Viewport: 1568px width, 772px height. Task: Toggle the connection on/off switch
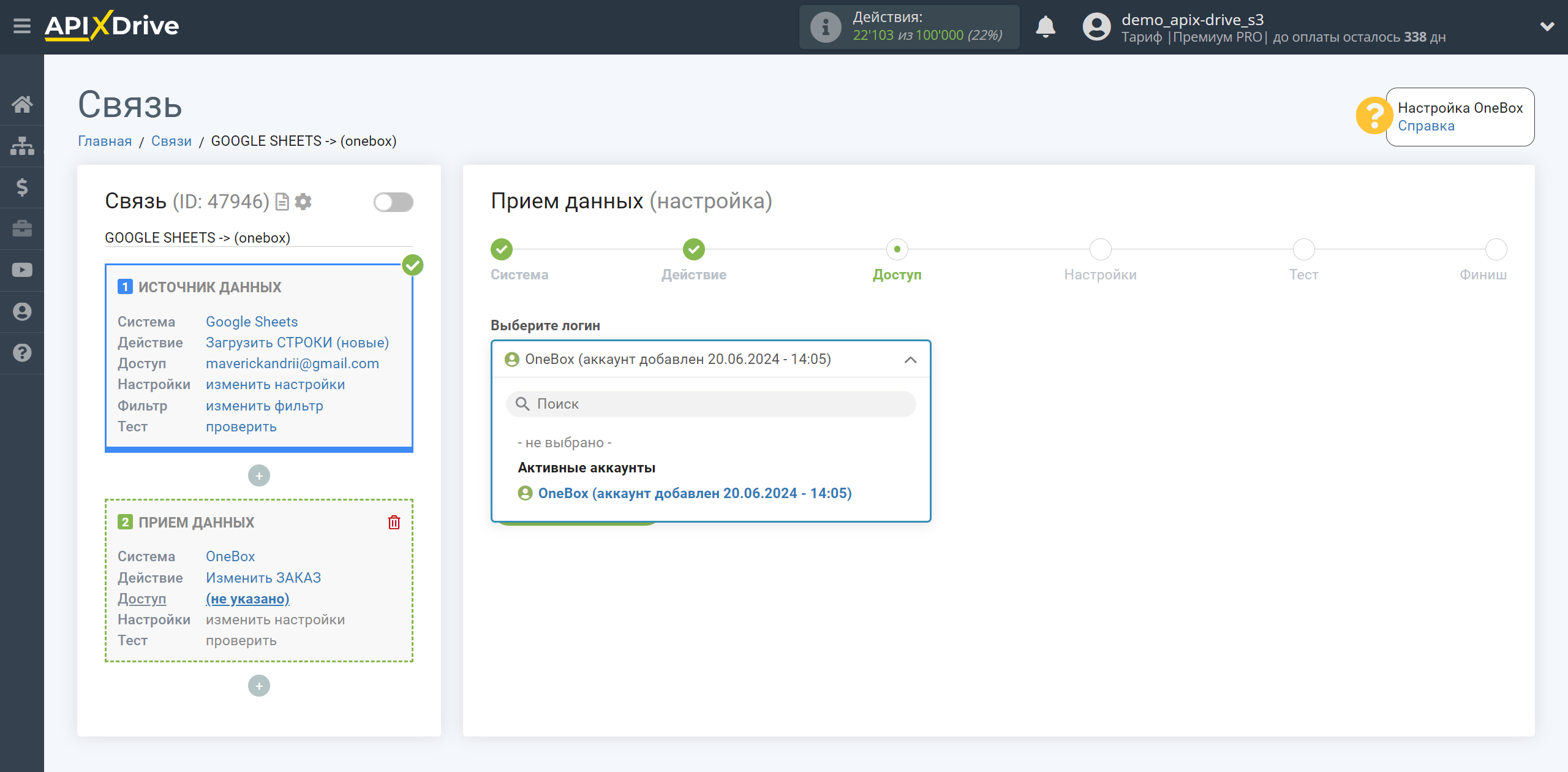click(x=393, y=202)
